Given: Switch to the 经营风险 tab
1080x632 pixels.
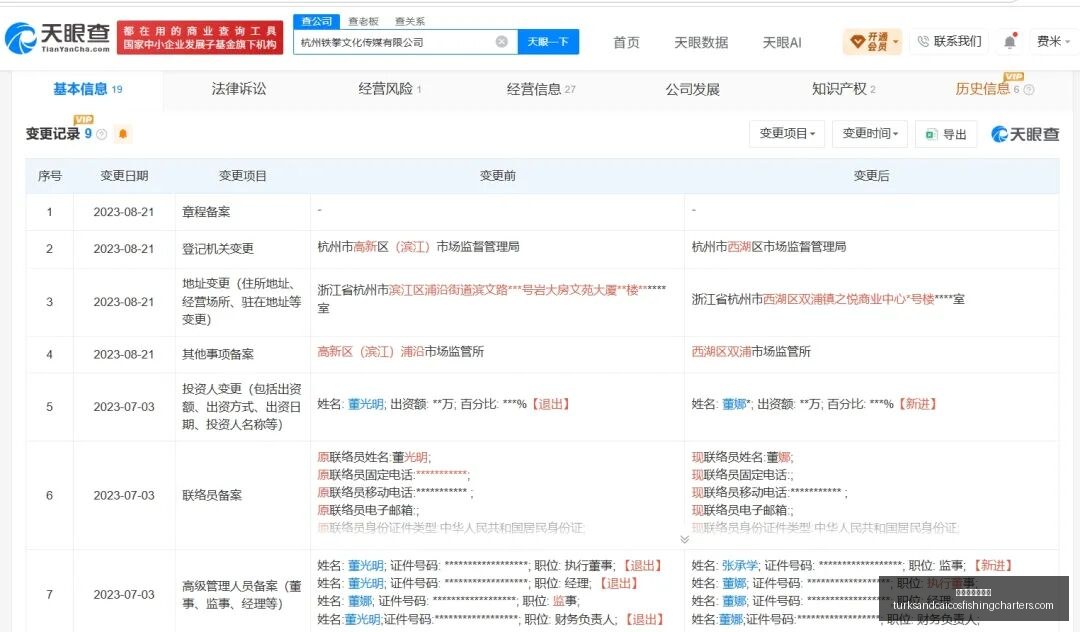Looking at the screenshot, I should coord(389,89).
